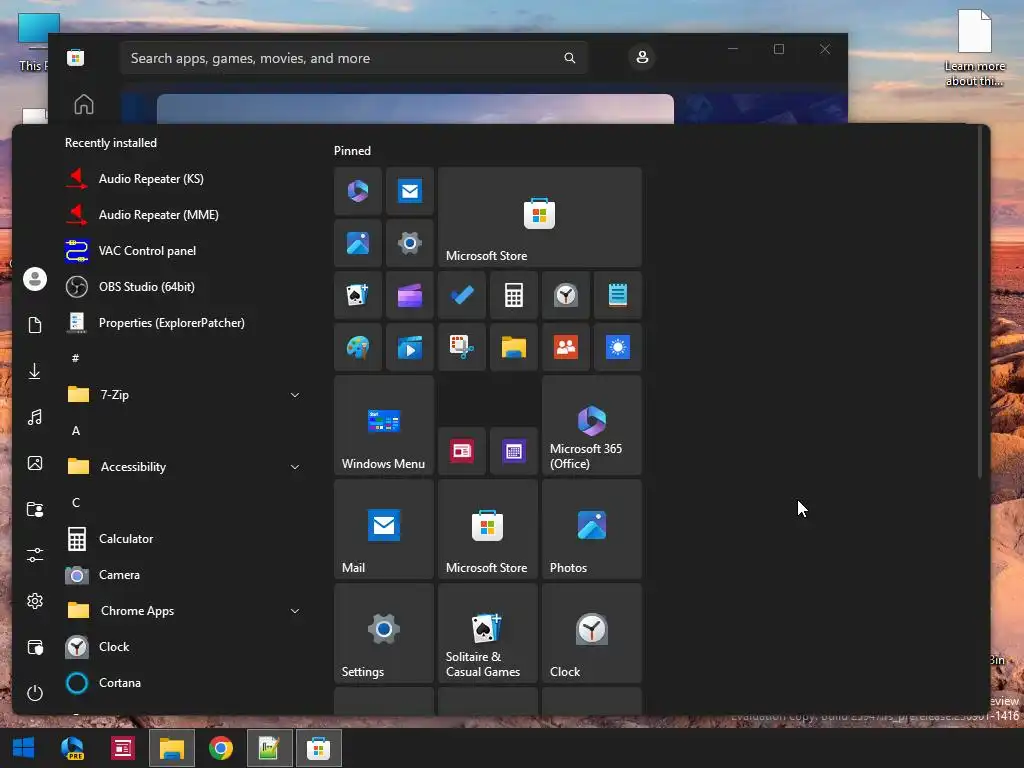Open Microsoft Store on taskbar

pos(319,748)
